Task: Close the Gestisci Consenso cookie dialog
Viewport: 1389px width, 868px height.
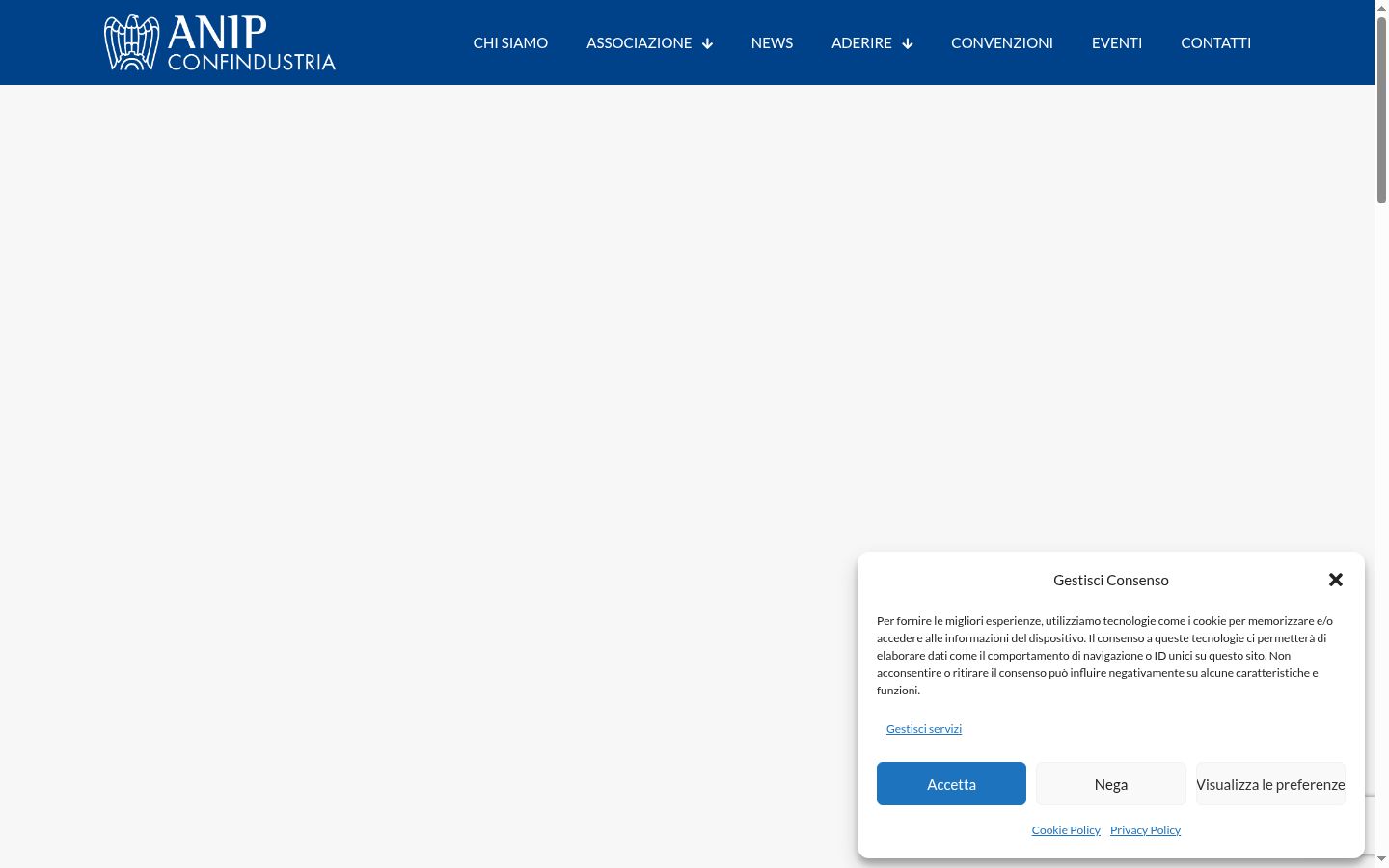Action: pyautogui.click(x=1336, y=580)
